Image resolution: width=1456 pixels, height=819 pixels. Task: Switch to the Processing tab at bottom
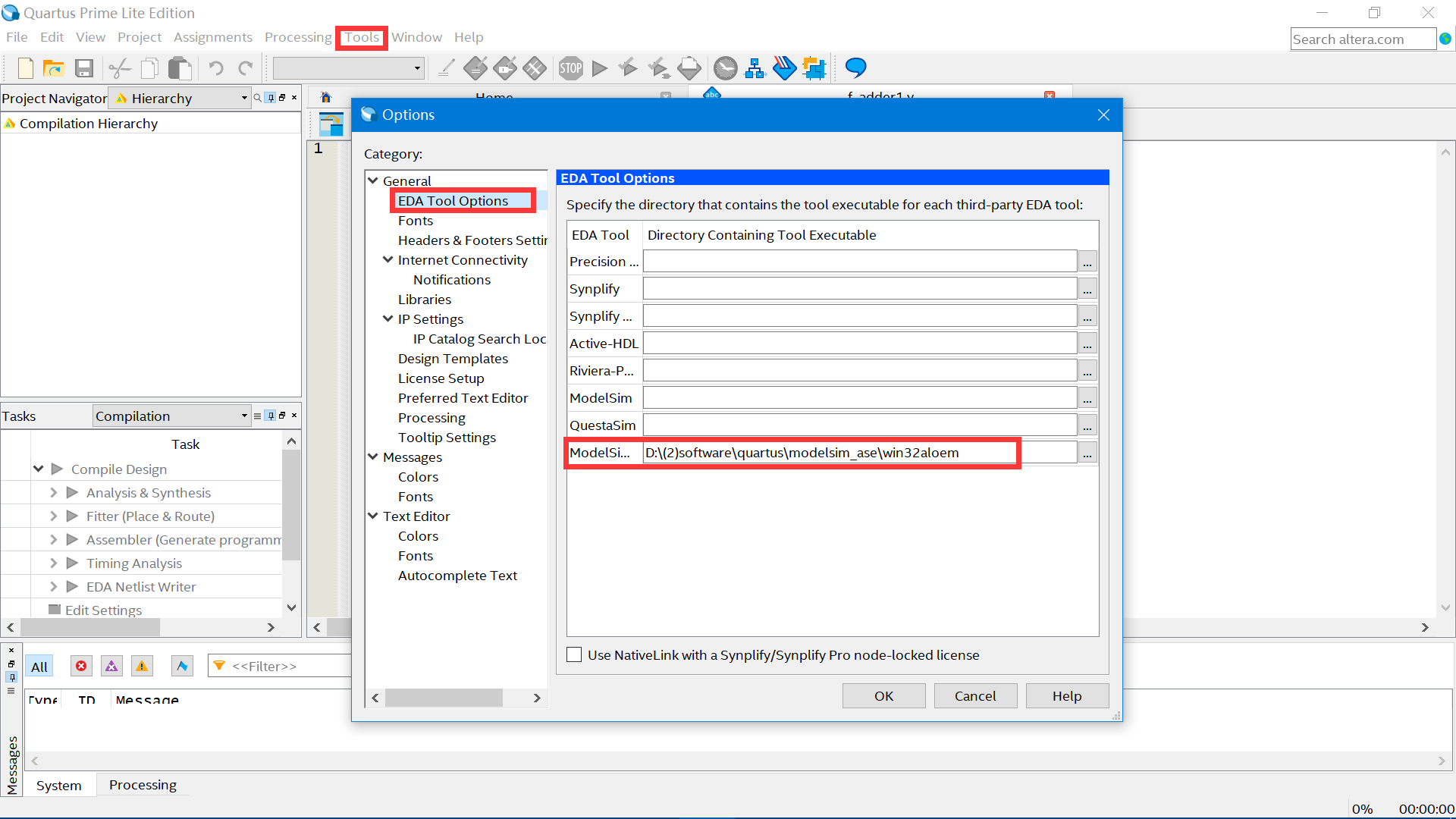143,785
